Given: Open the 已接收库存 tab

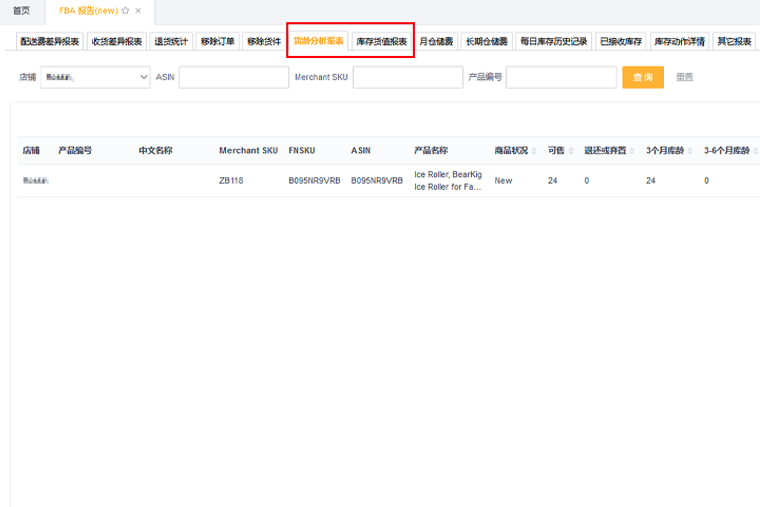Looking at the screenshot, I should [620, 42].
